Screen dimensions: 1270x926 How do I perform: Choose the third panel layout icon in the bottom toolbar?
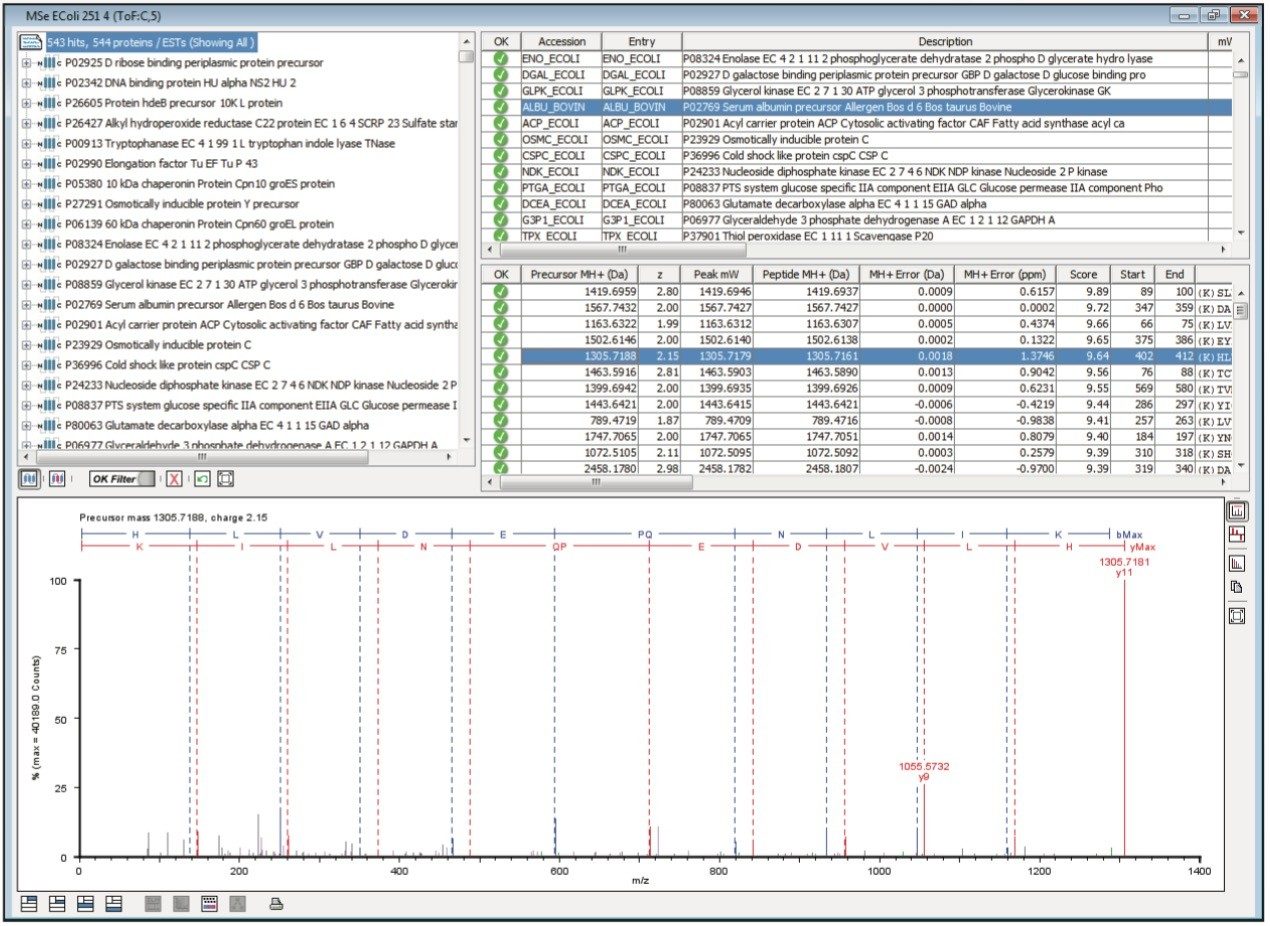click(x=86, y=904)
